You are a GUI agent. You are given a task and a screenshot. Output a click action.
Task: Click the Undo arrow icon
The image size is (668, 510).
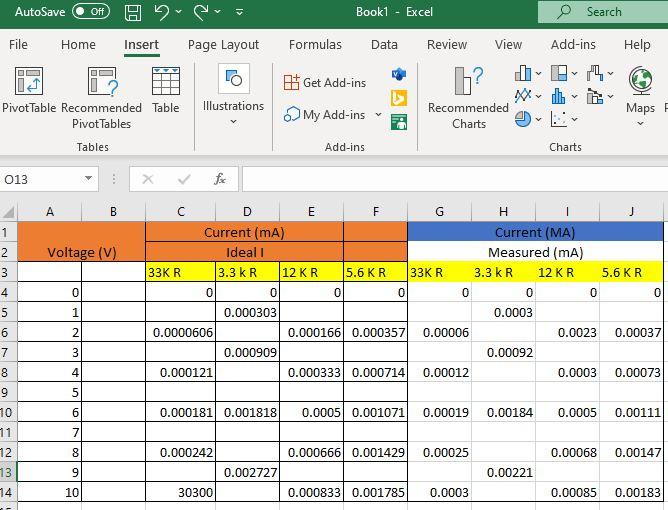click(161, 12)
